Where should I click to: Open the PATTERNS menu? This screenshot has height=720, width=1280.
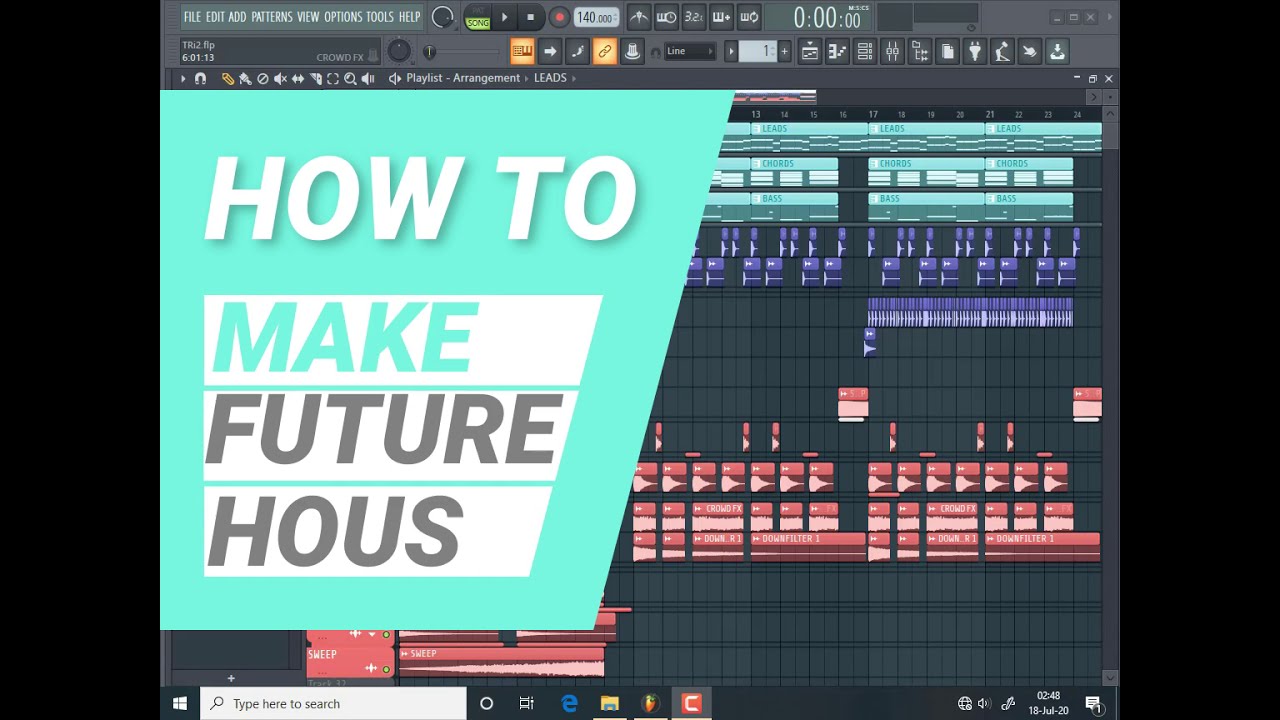coord(271,17)
